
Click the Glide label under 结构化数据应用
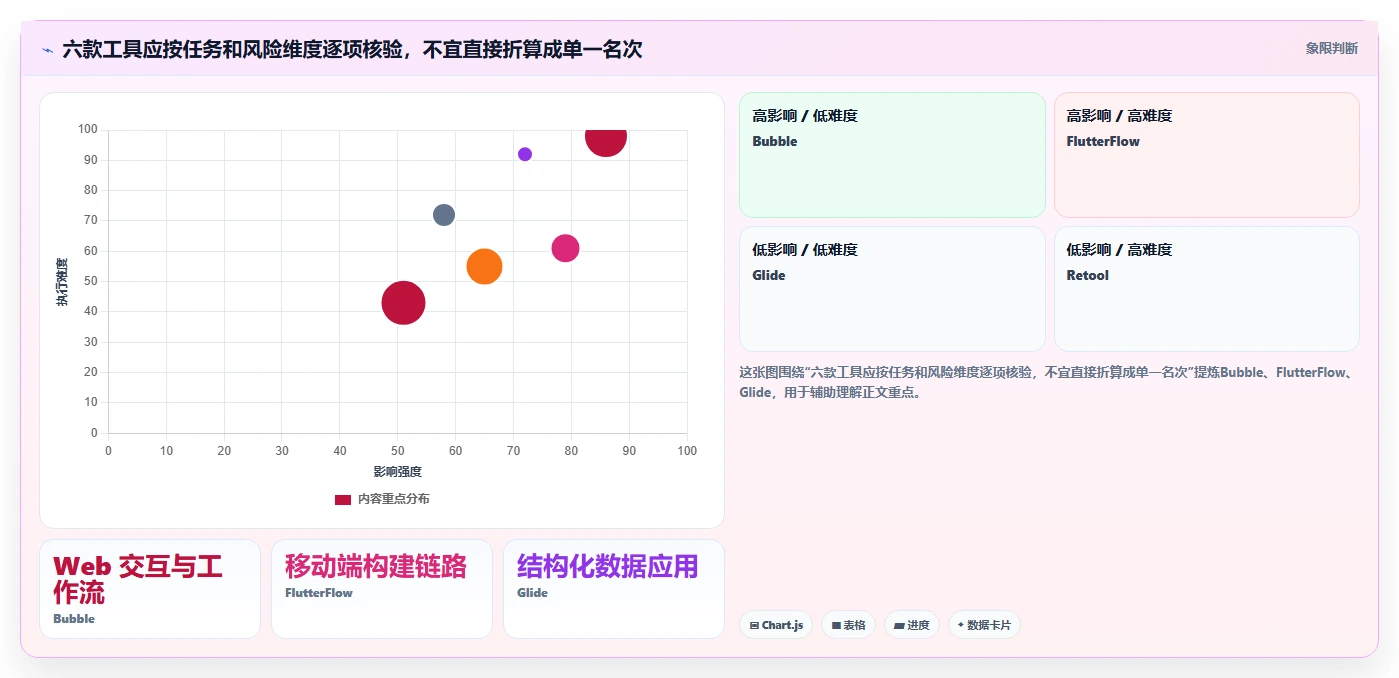532,593
